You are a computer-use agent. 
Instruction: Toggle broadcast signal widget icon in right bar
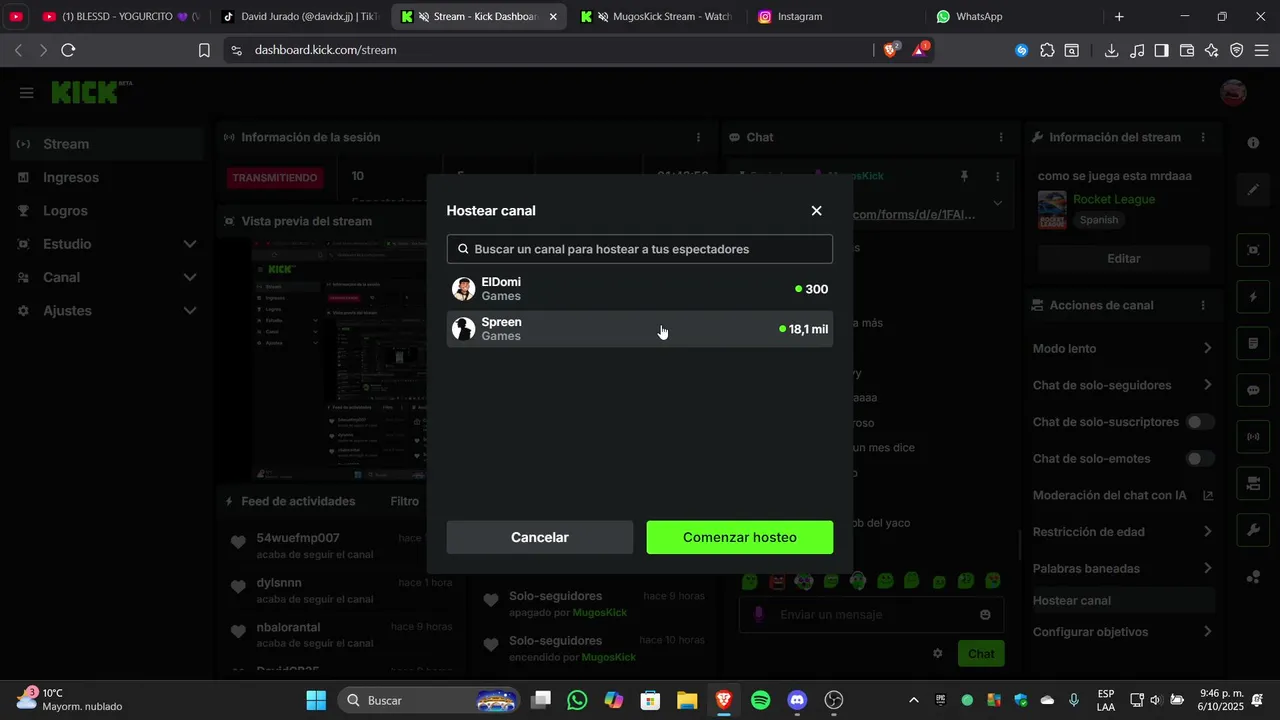point(1253,437)
